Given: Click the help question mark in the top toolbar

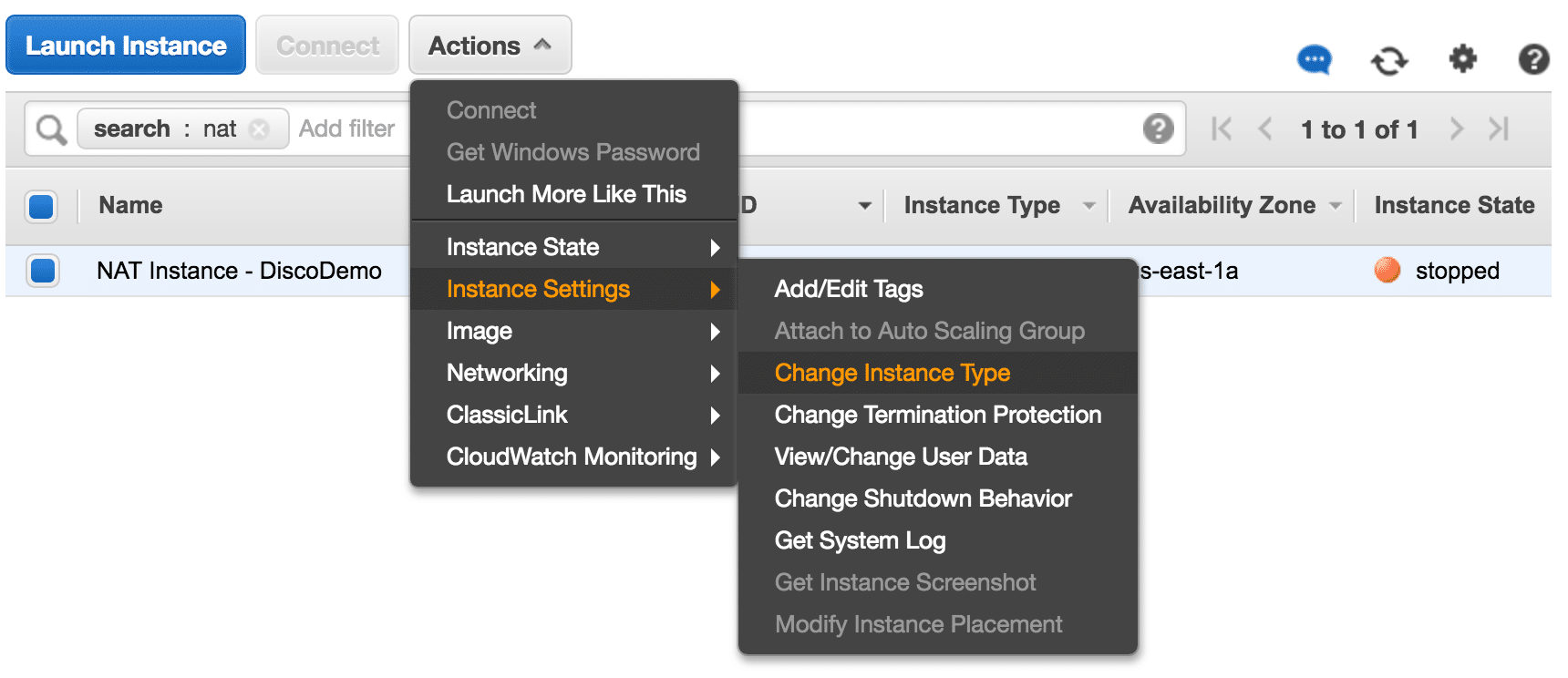Looking at the screenshot, I should [x=1533, y=59].
